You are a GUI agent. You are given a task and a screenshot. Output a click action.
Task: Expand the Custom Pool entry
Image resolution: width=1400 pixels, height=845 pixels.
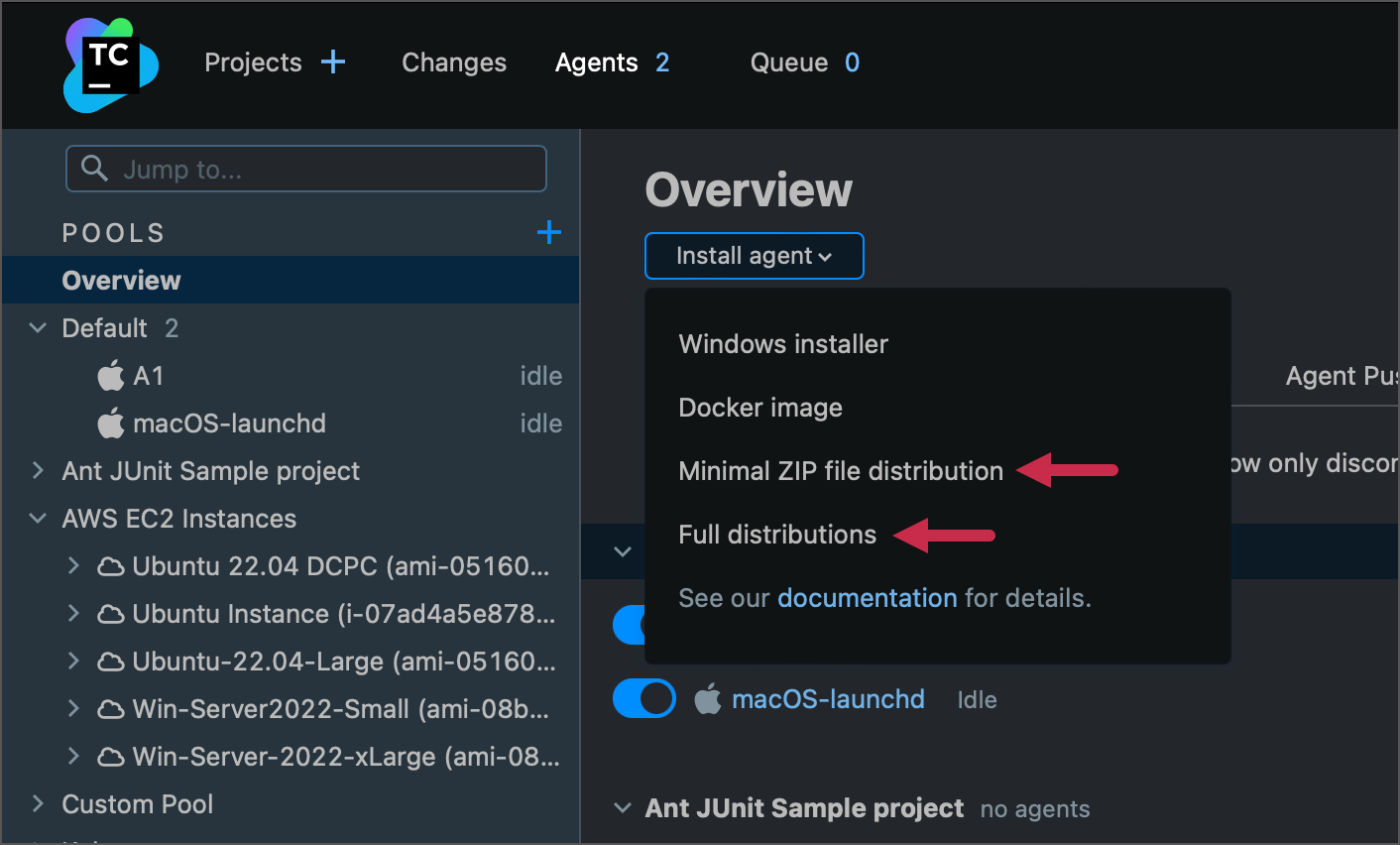coord(38,803)
